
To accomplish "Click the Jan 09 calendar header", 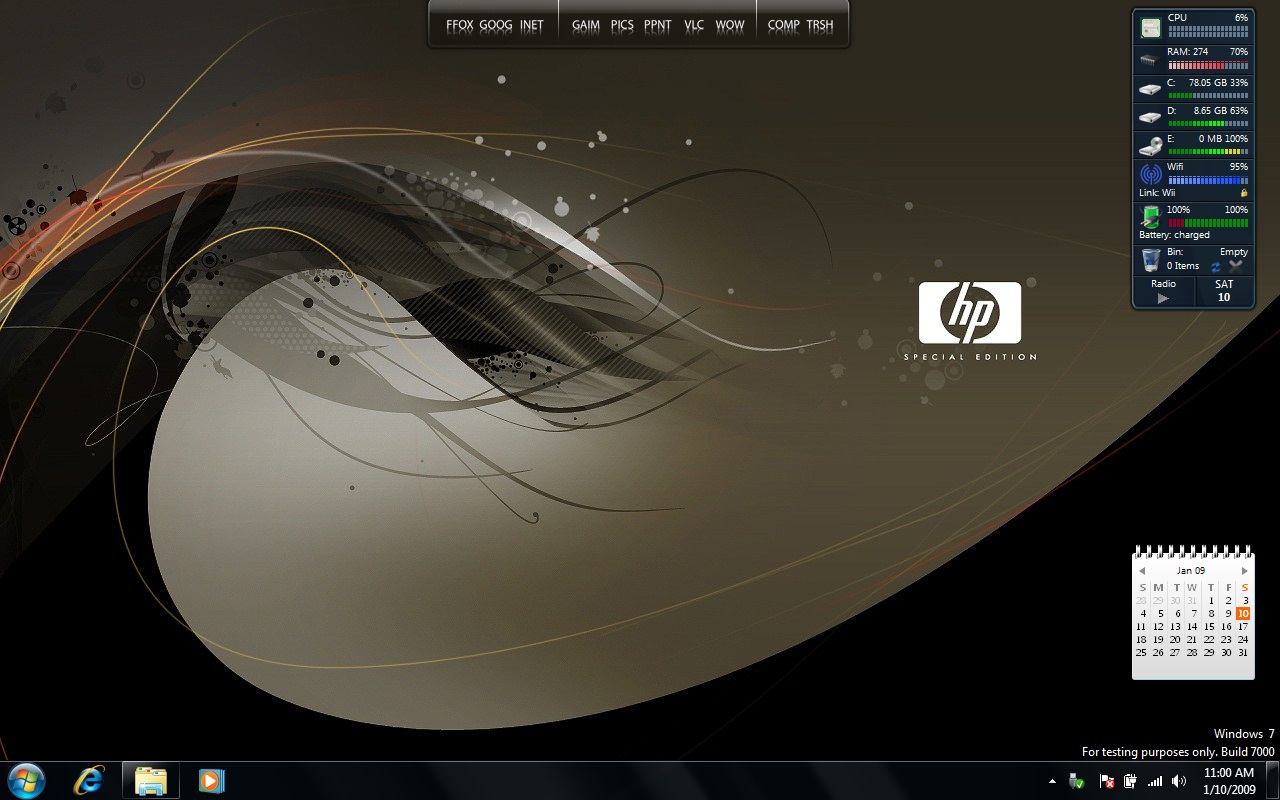I will [1191, 571].
